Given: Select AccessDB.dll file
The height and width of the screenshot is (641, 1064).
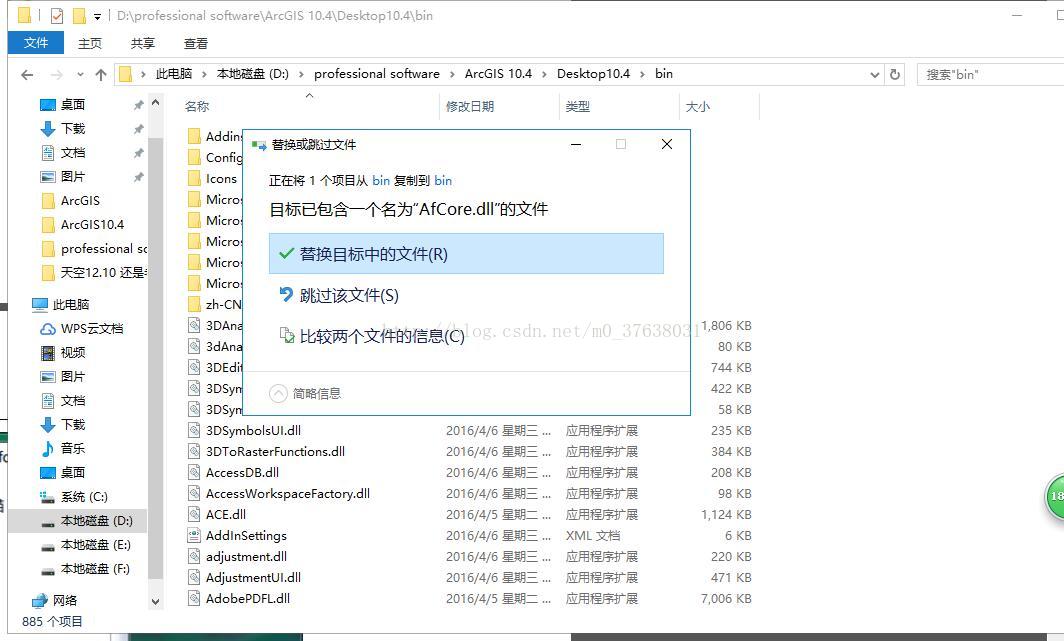Looking at the screenshot, I should click(x=242, y=472).
